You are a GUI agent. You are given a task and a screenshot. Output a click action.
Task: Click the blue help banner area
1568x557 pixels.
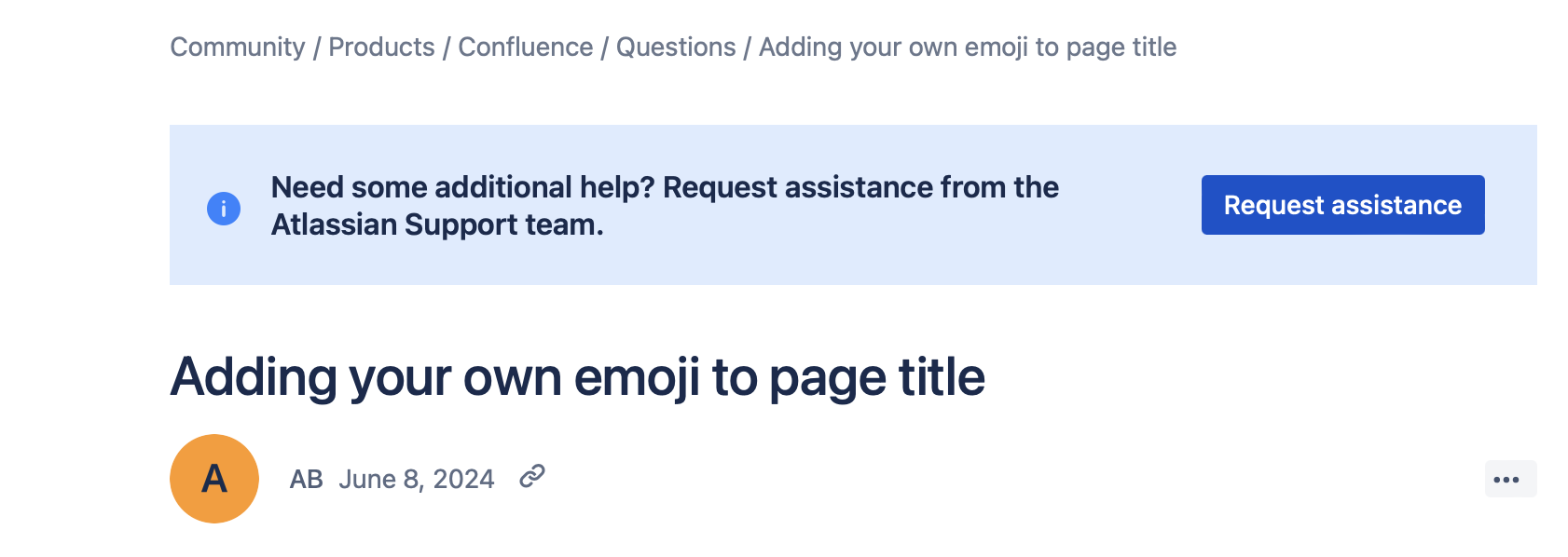pyautogui.click(x=746, y=205)
